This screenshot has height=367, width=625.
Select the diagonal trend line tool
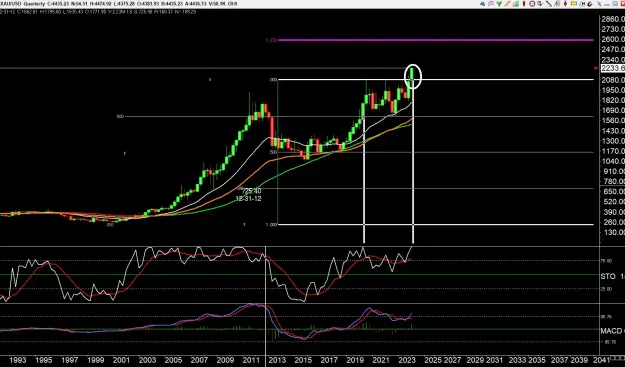[549, 4]
